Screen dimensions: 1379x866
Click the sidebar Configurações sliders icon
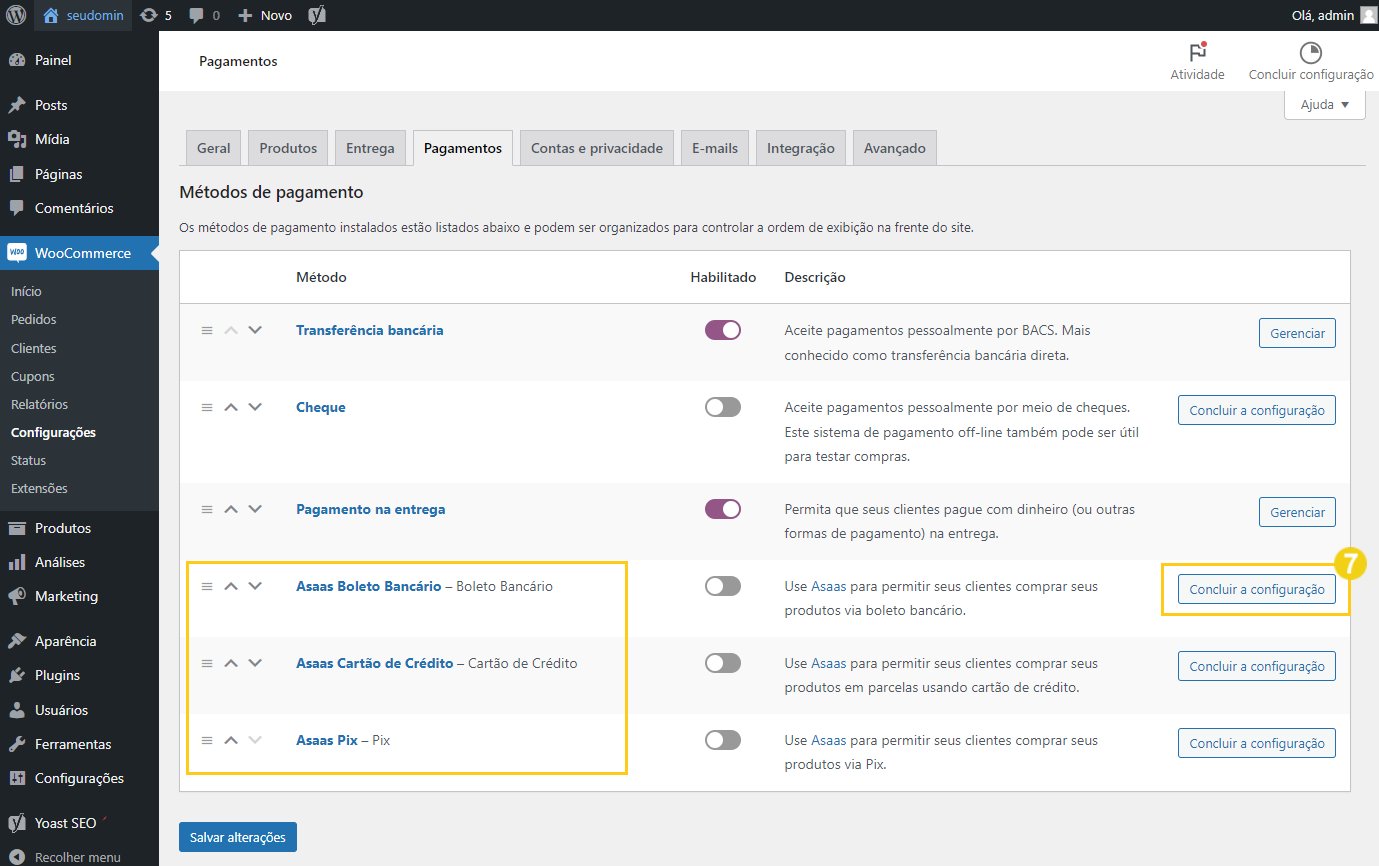[17, 778]
